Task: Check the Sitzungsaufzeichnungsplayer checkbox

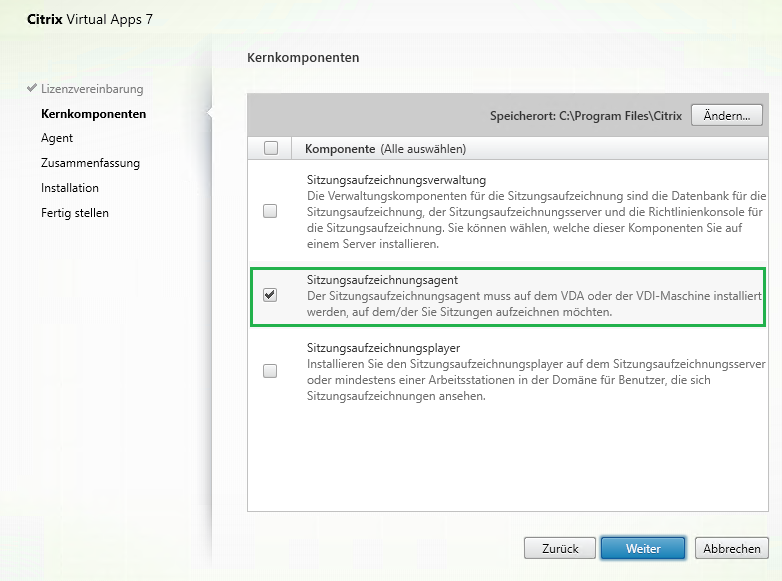Action: pos(270,371)
